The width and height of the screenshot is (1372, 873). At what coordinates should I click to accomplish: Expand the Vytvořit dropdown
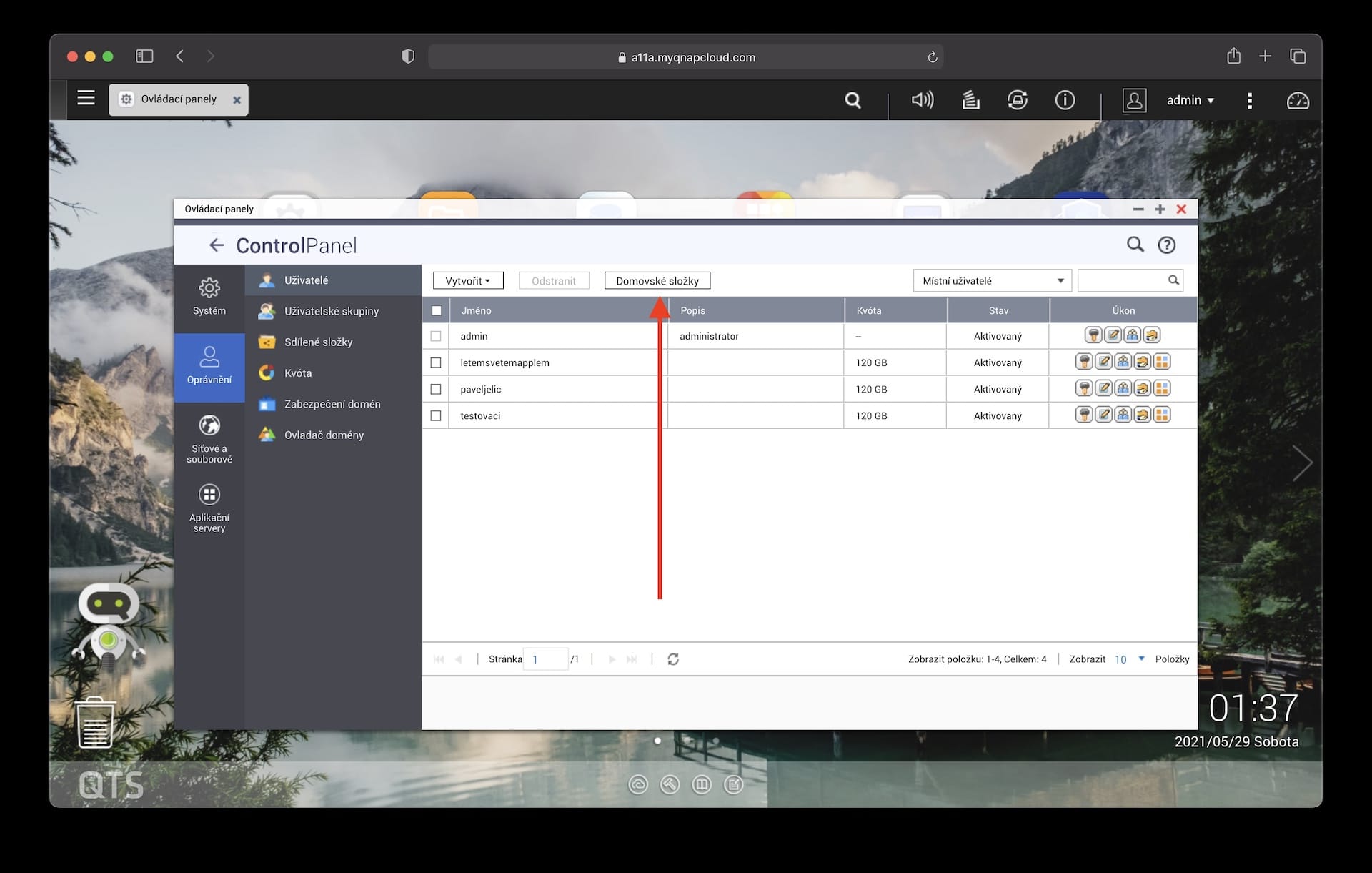(x=468, y=281)
